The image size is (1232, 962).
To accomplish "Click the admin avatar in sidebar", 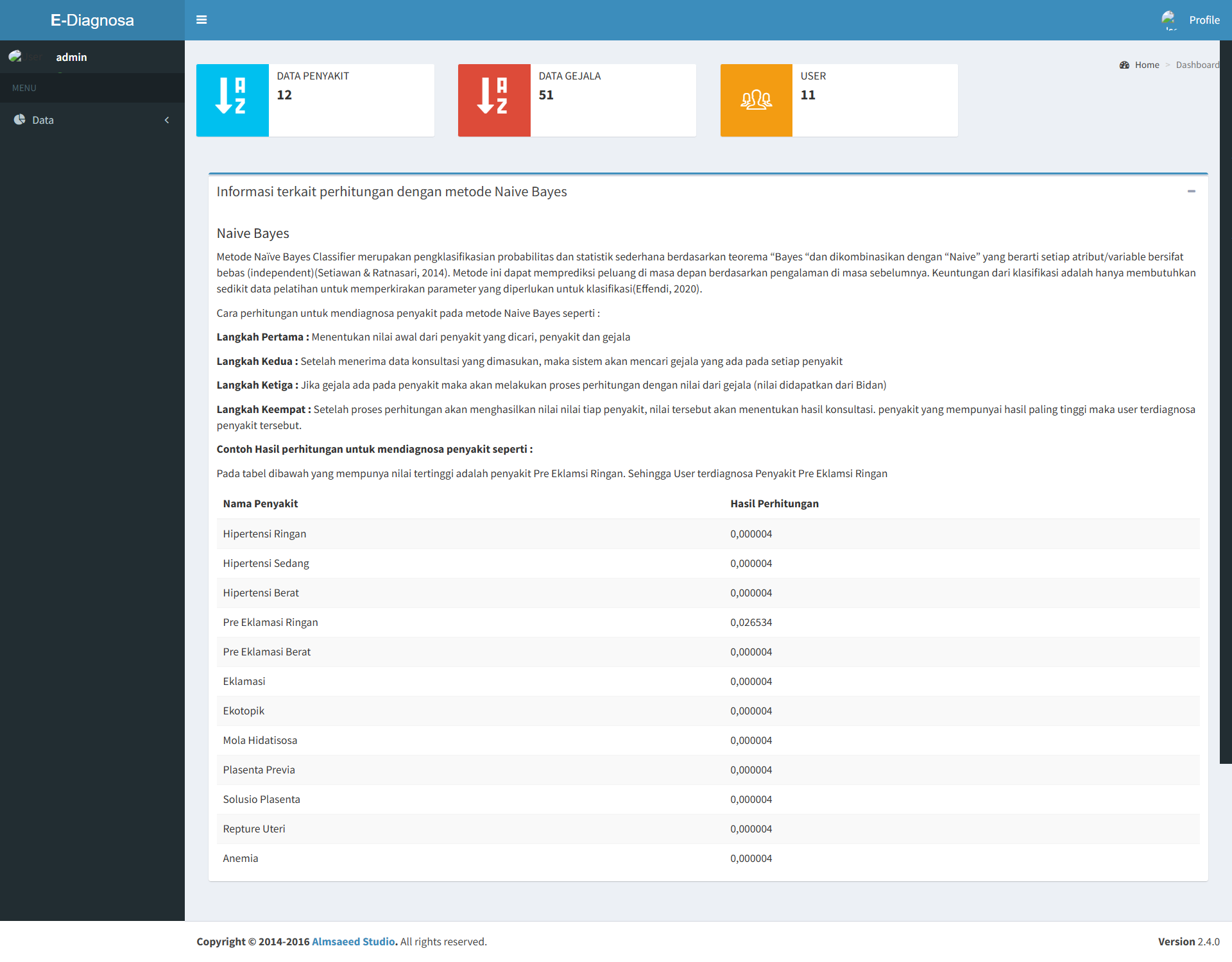I will (x=15, y=56).
